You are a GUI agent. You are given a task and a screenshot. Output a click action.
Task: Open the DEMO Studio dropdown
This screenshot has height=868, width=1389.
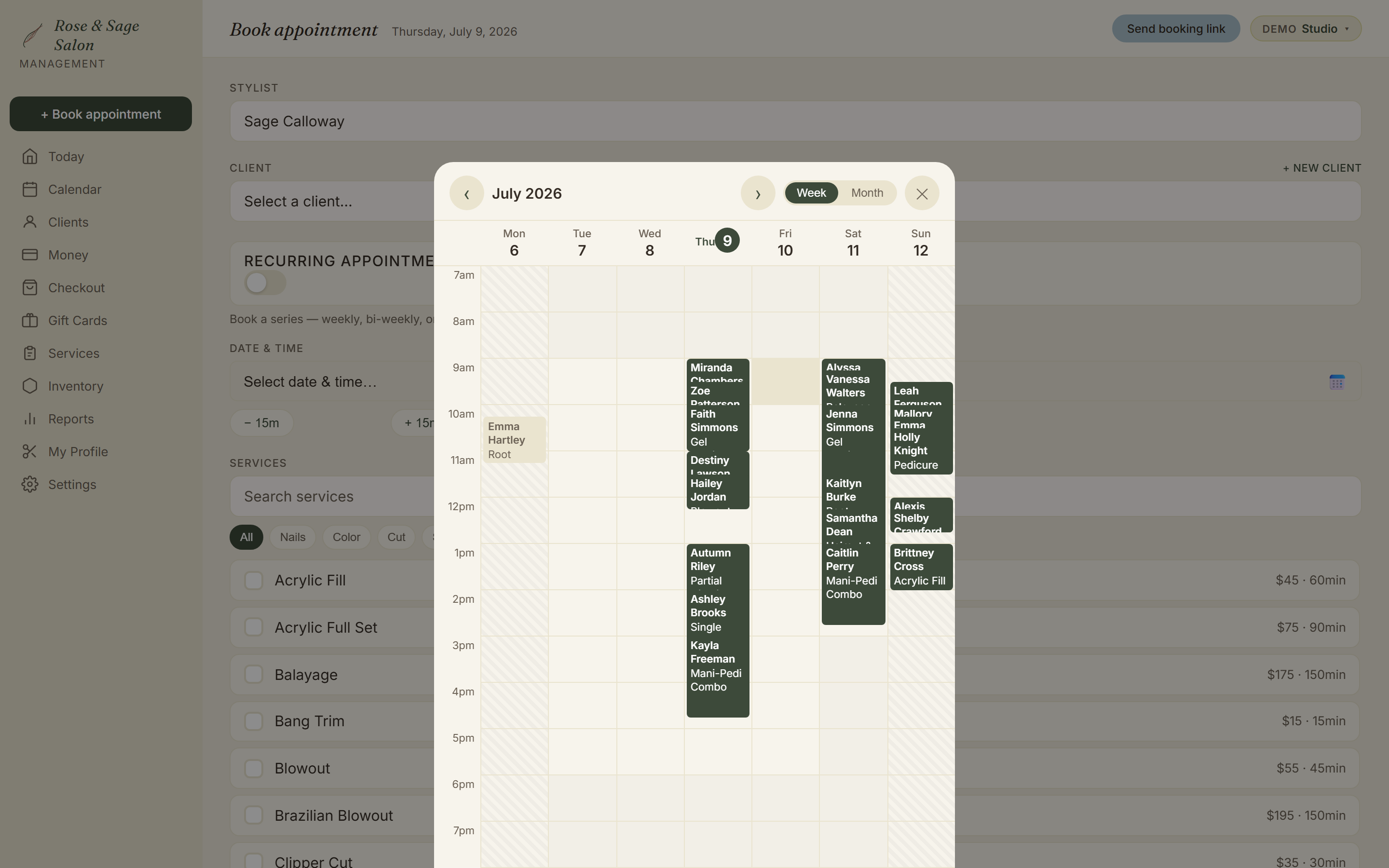click(x=1305, y=29)
